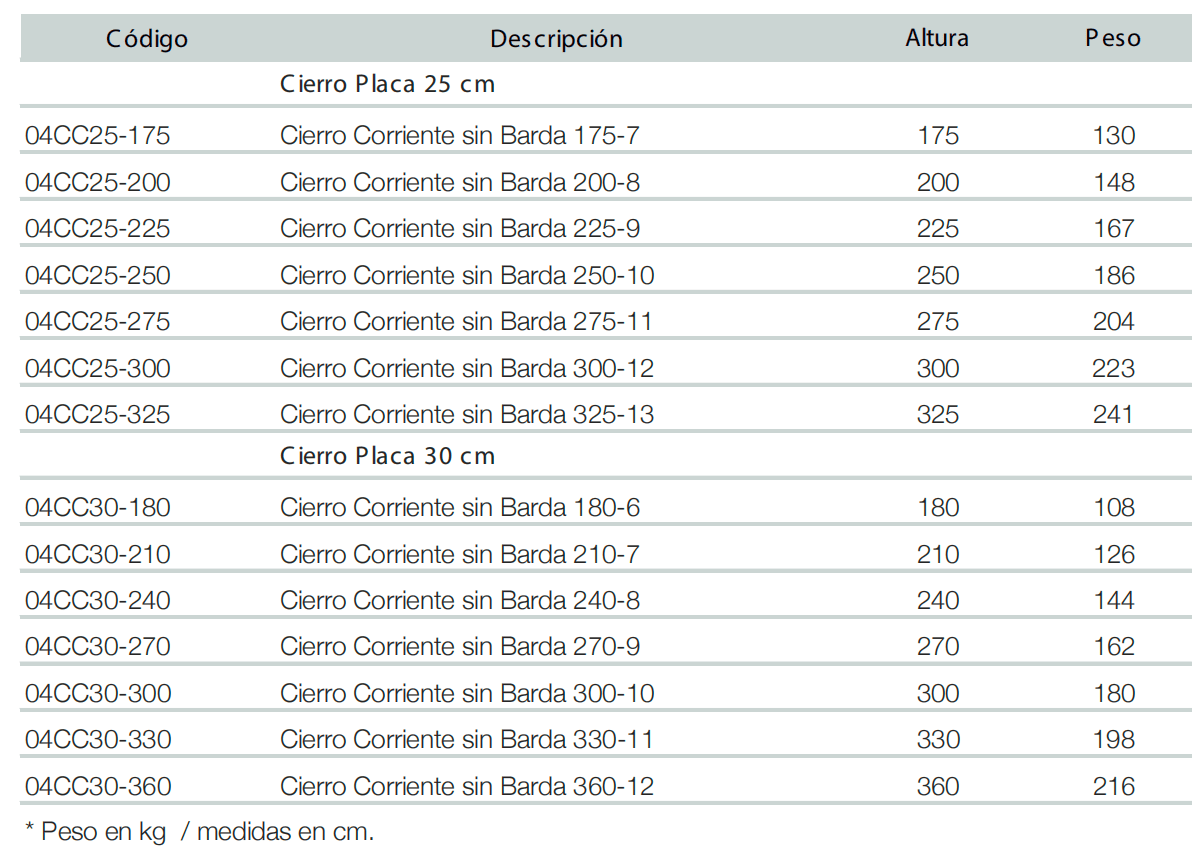This screenshot has height=850, width=1204.
Task: Click the weight value 108
Action: coord(1113,508)
